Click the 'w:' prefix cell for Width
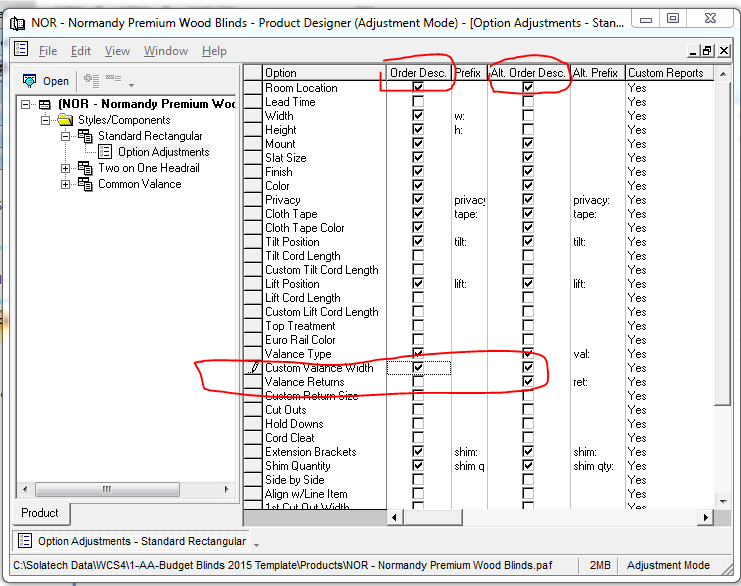 pyautogui.click(x=469, y=116)
